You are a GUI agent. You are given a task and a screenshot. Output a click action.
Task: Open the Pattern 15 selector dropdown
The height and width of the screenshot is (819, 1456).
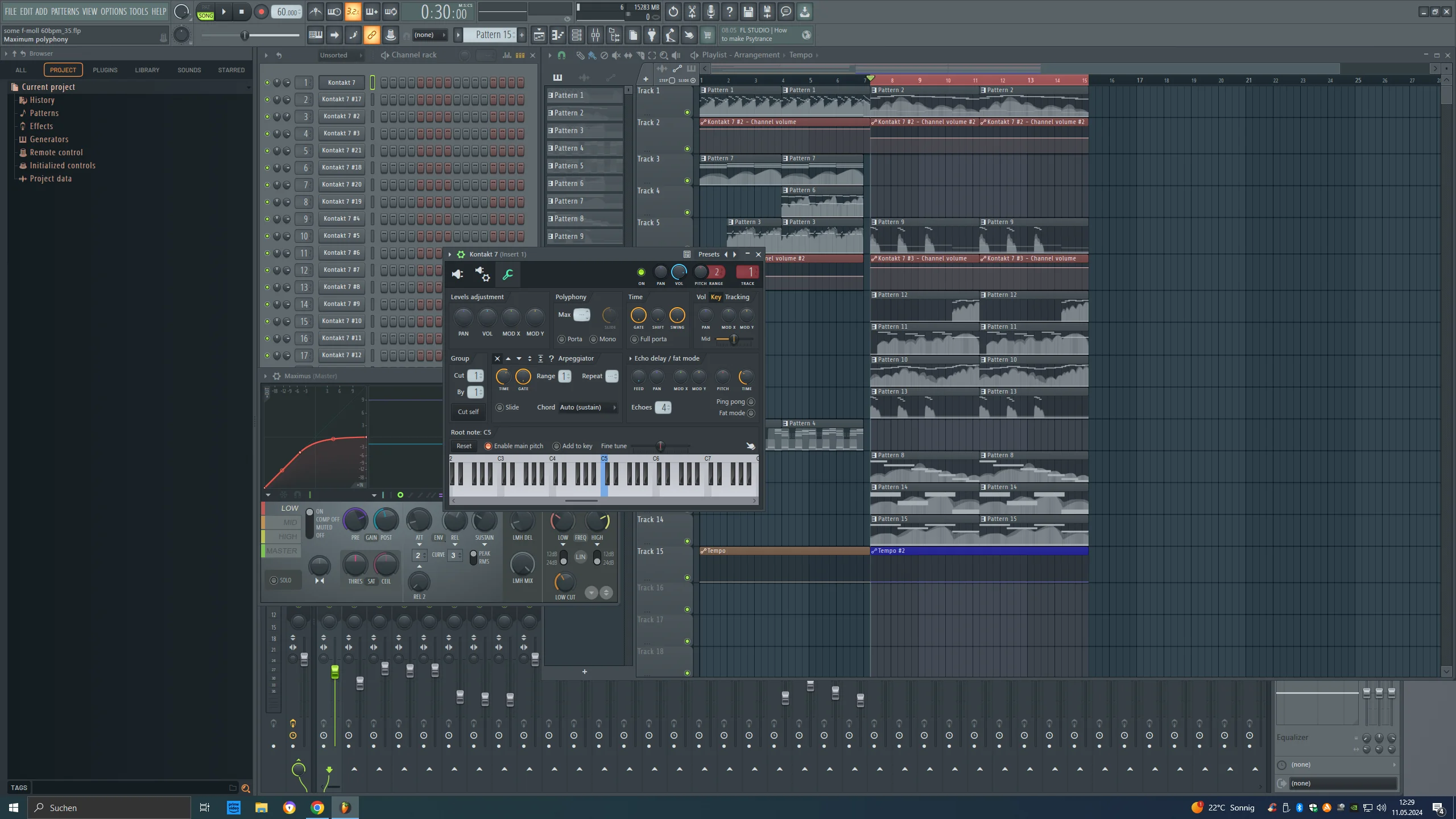pyautogui.click(x=489, y=35)
